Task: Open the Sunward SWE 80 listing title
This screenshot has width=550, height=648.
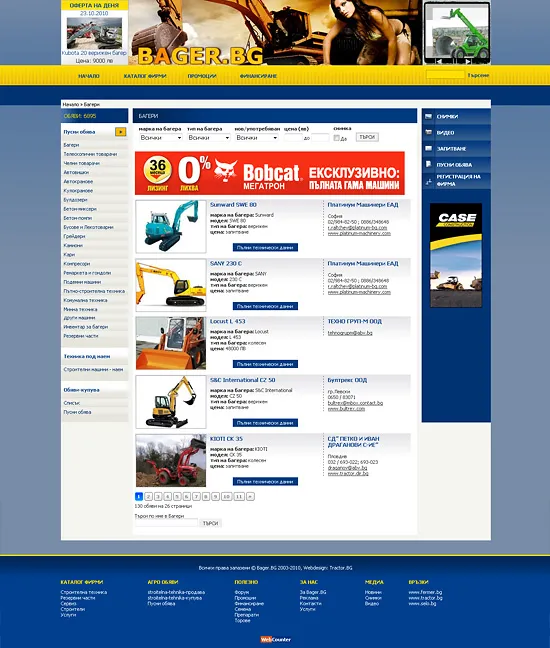Action: (x=233, y=205)
